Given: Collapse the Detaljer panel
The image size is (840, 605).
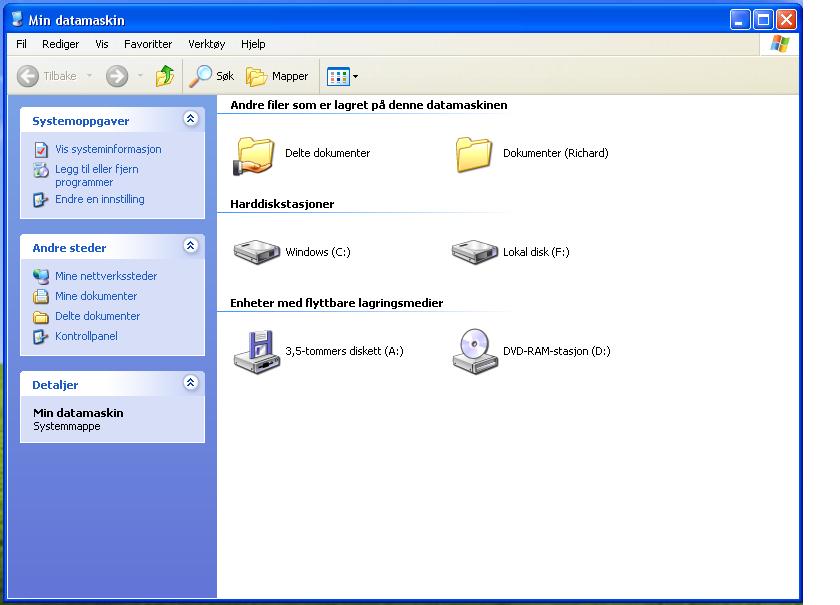Looking at the screenshot, I should coord(191,383).
